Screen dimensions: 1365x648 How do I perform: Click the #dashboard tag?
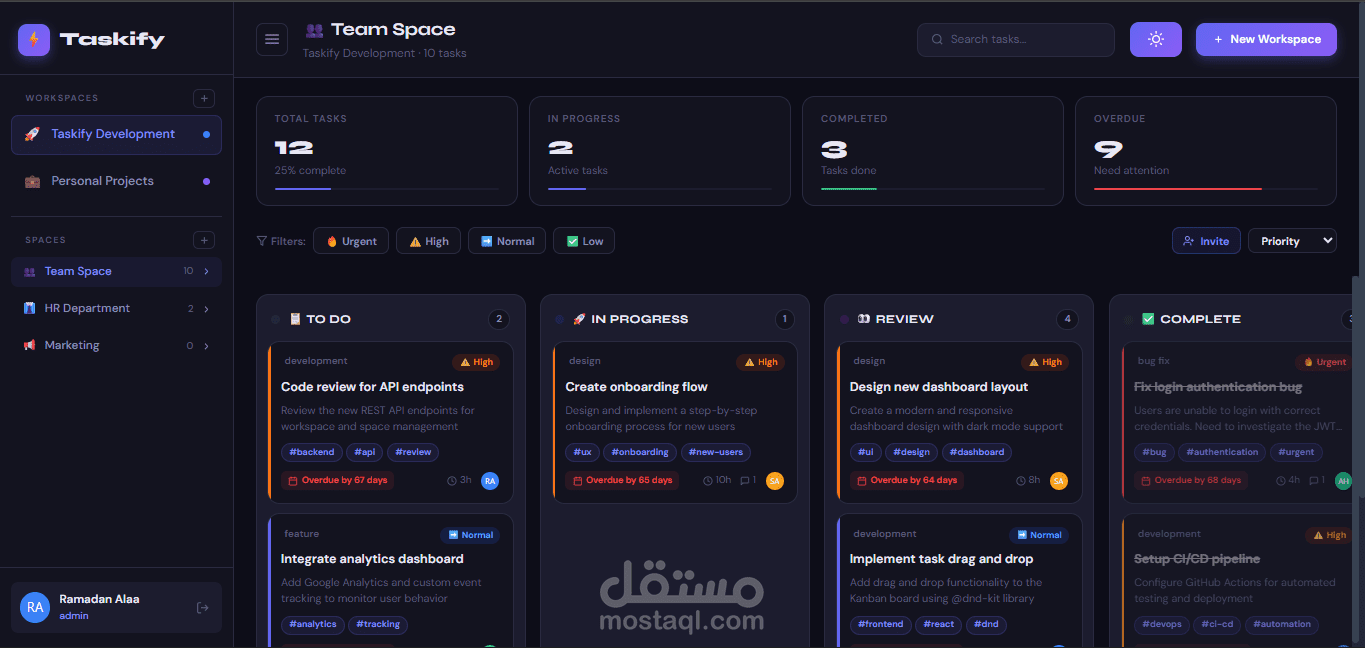pyautogui.click(x=977, y=452)
